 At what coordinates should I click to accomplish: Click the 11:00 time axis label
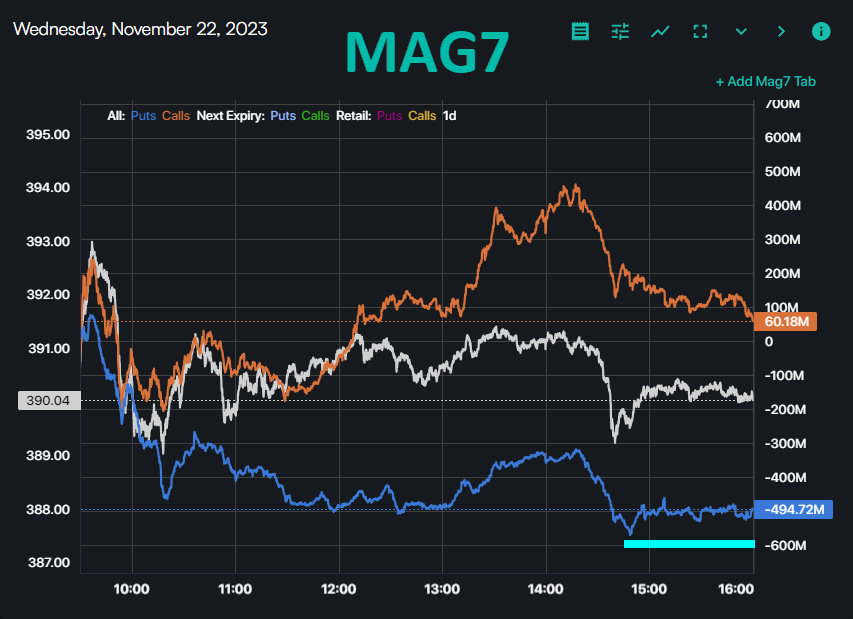tap(235, 589)
